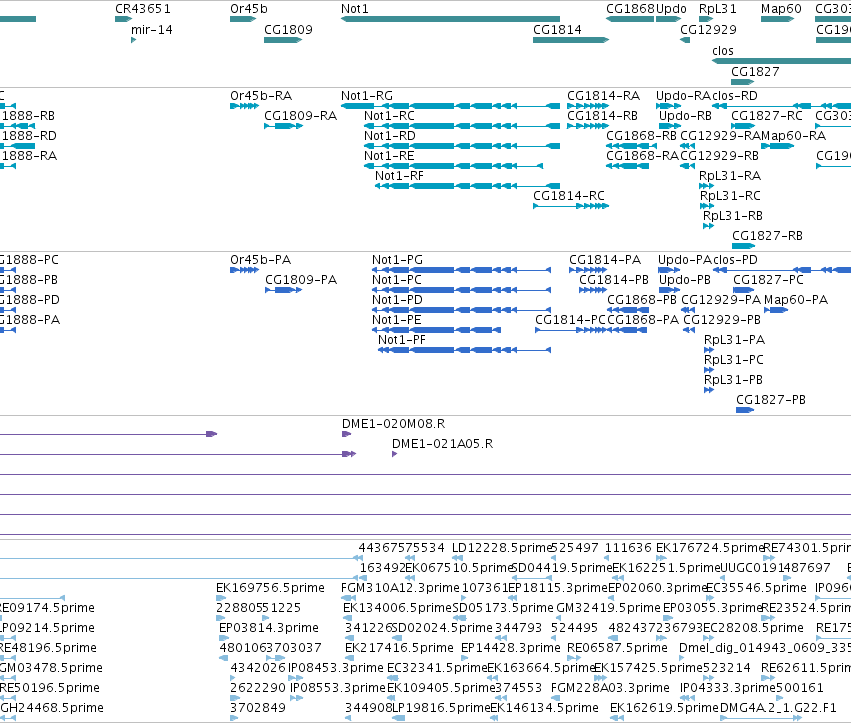Select EST RE50196.5prime label

pos(49,687)
